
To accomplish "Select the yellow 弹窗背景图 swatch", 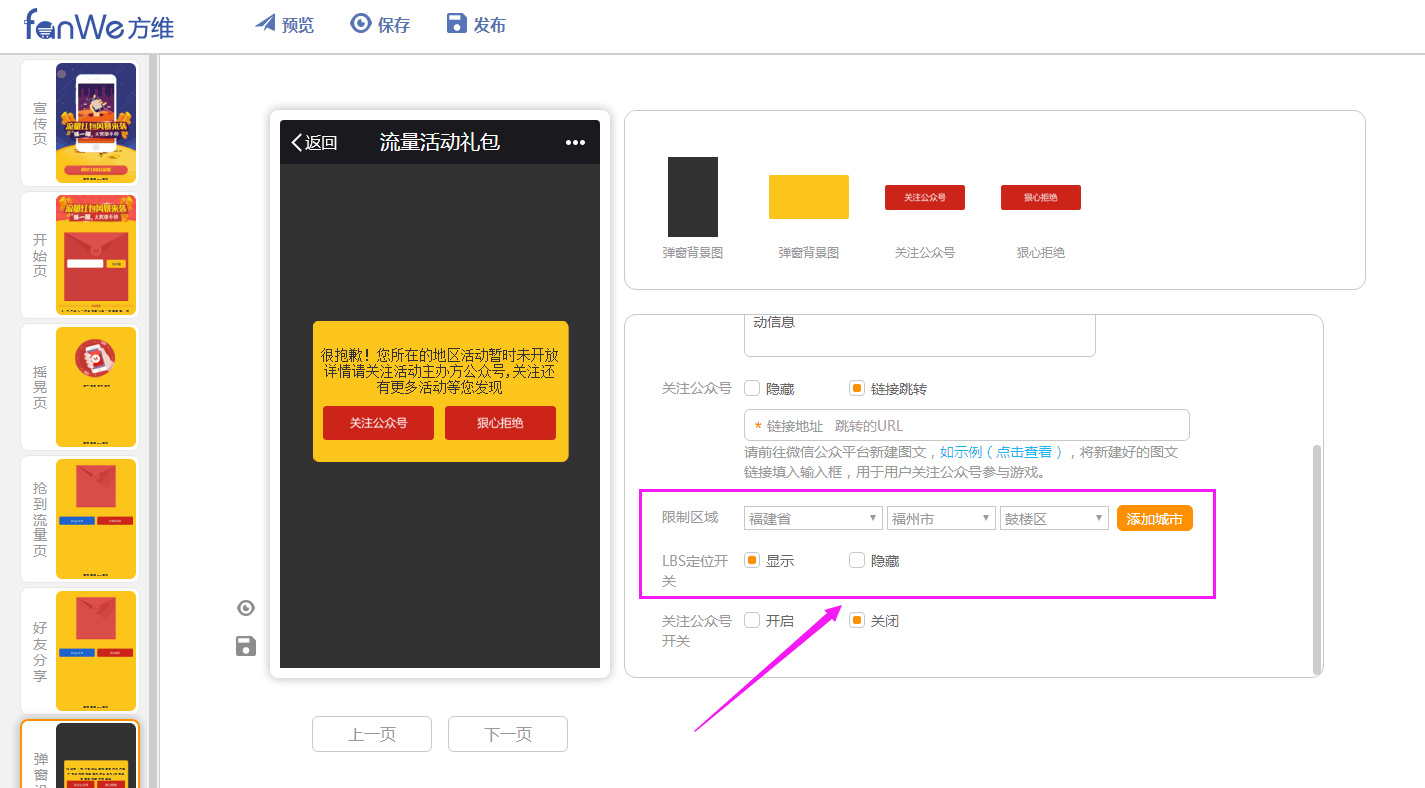I will (808, 197).
